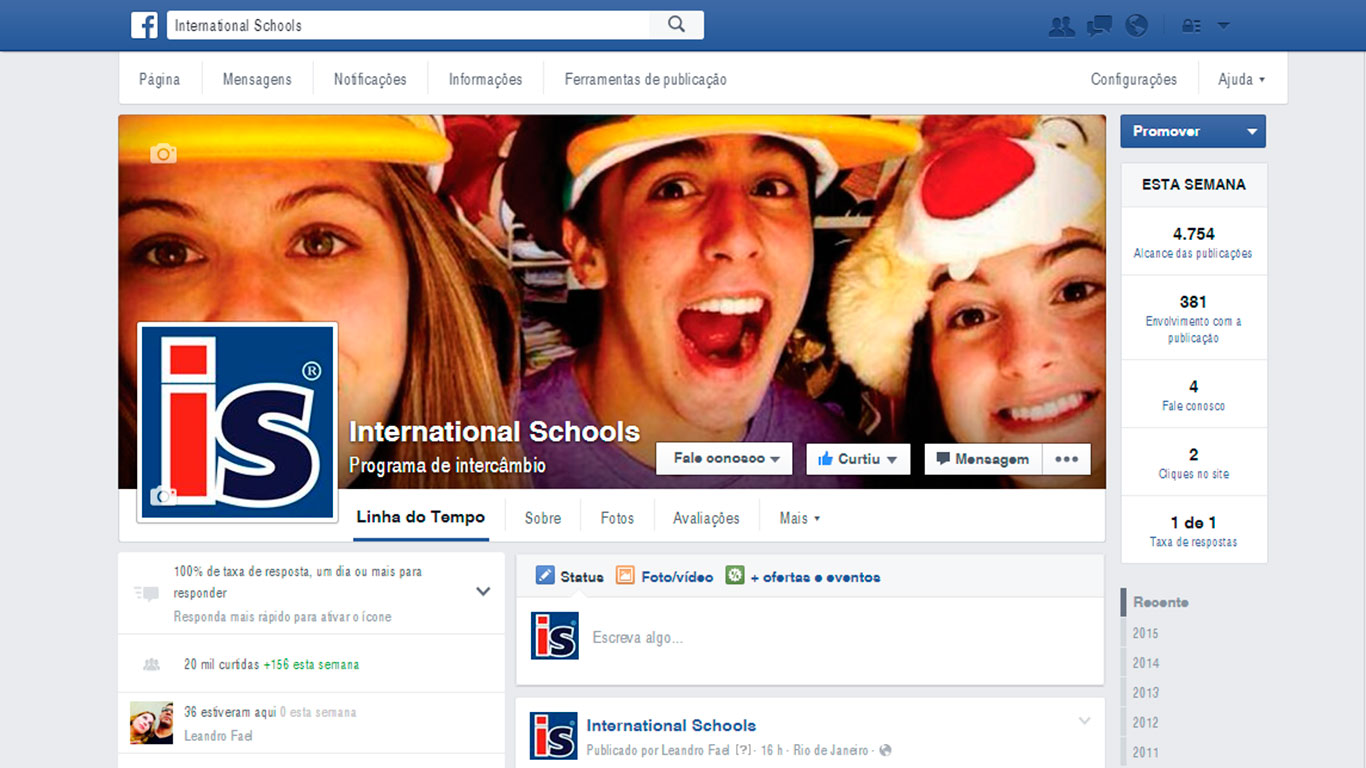Click the Facebook logo in the top bar
Image resolution: width=1366 pixels, height=768 pixels.
coord(144,25)
